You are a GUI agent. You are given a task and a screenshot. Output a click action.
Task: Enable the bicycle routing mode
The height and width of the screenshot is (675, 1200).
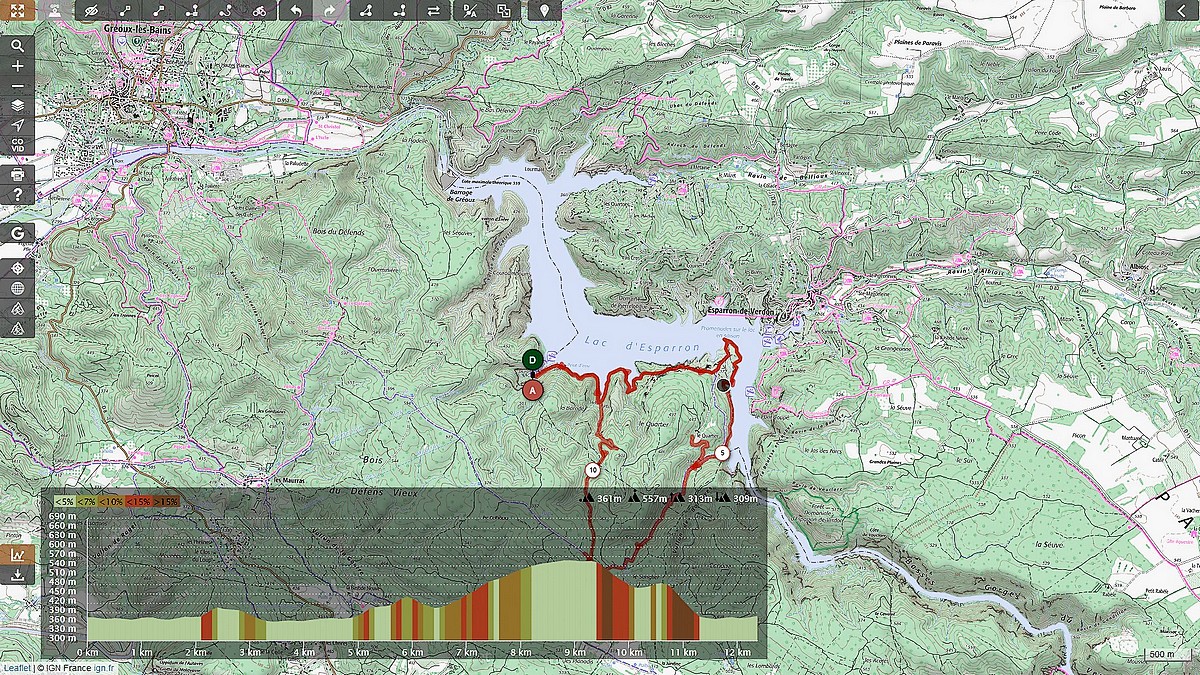(259, 11)
